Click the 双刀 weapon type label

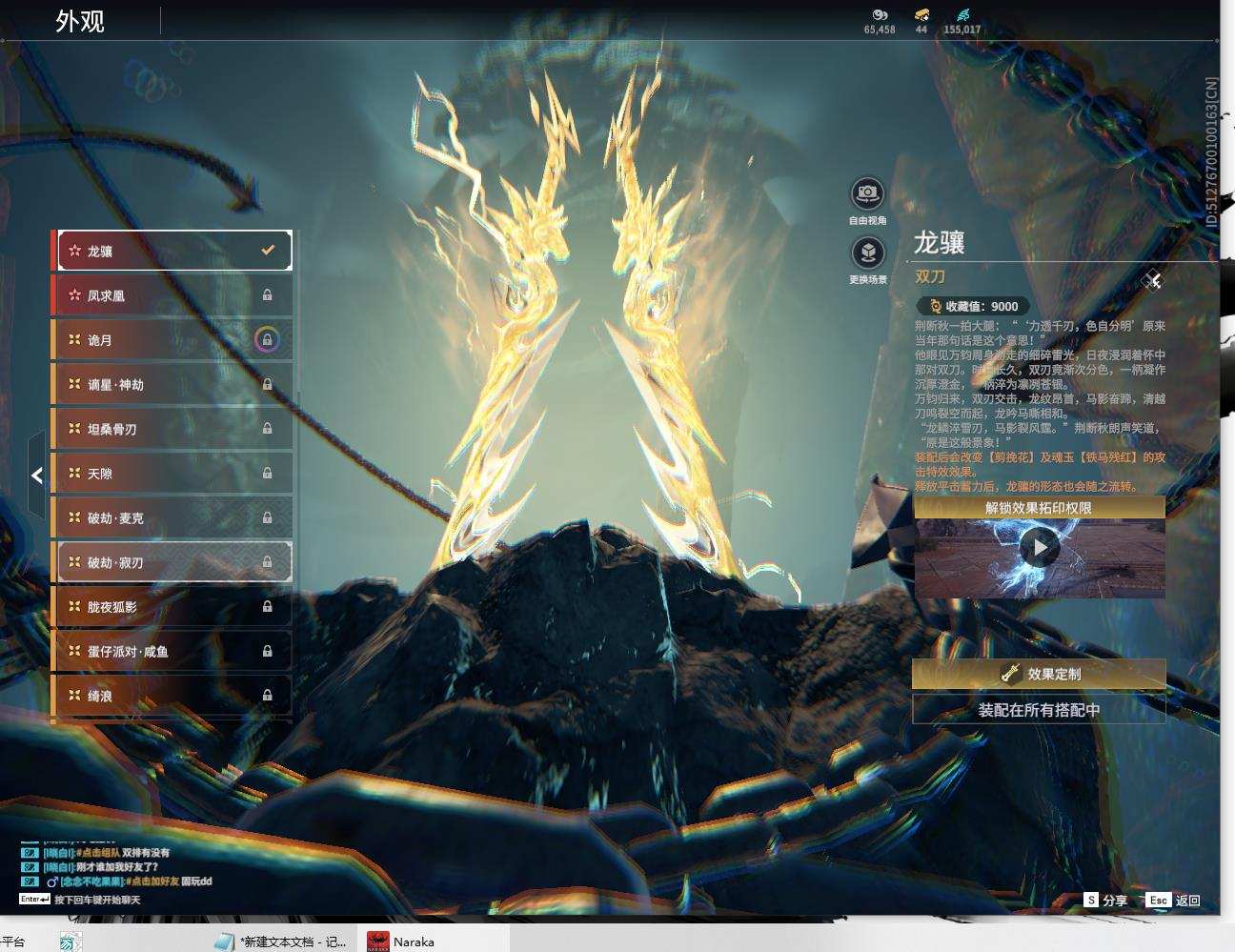[x=930, y=276]
